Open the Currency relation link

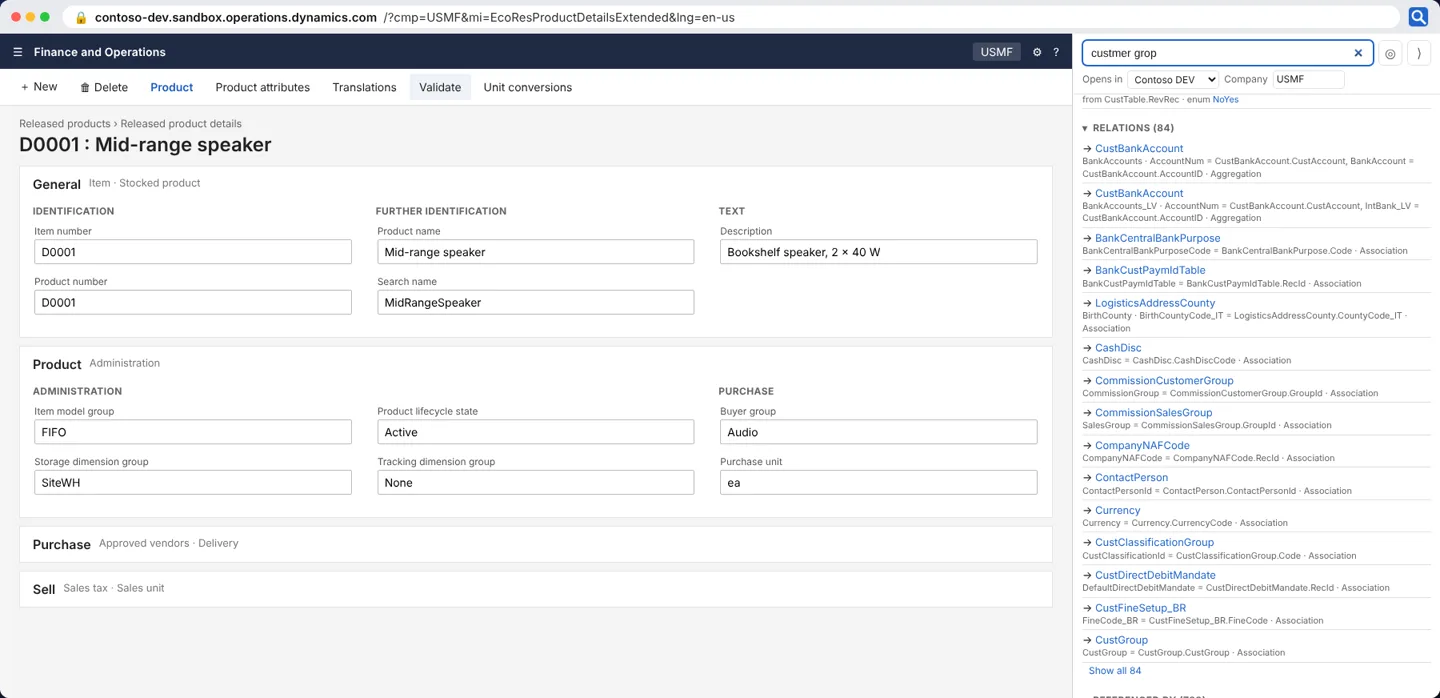[x=1118, y=510]
